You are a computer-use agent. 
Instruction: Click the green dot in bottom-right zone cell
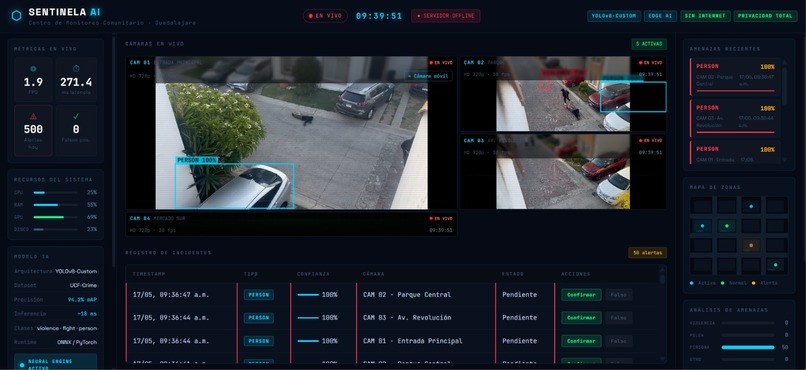pyautogui.click(x=776, y=265)
